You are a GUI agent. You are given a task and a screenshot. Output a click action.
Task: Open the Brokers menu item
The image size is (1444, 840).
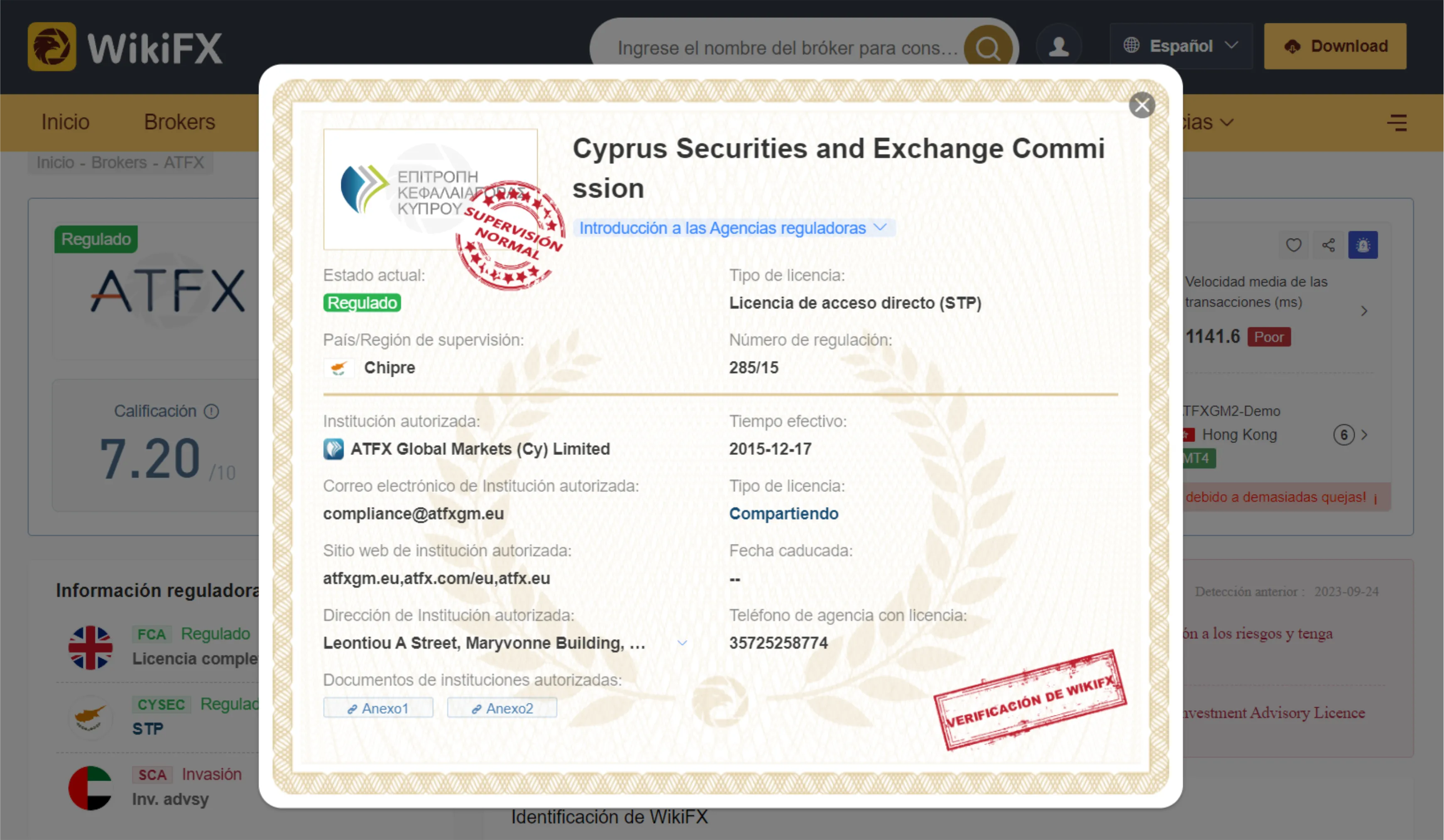point(179,122)
